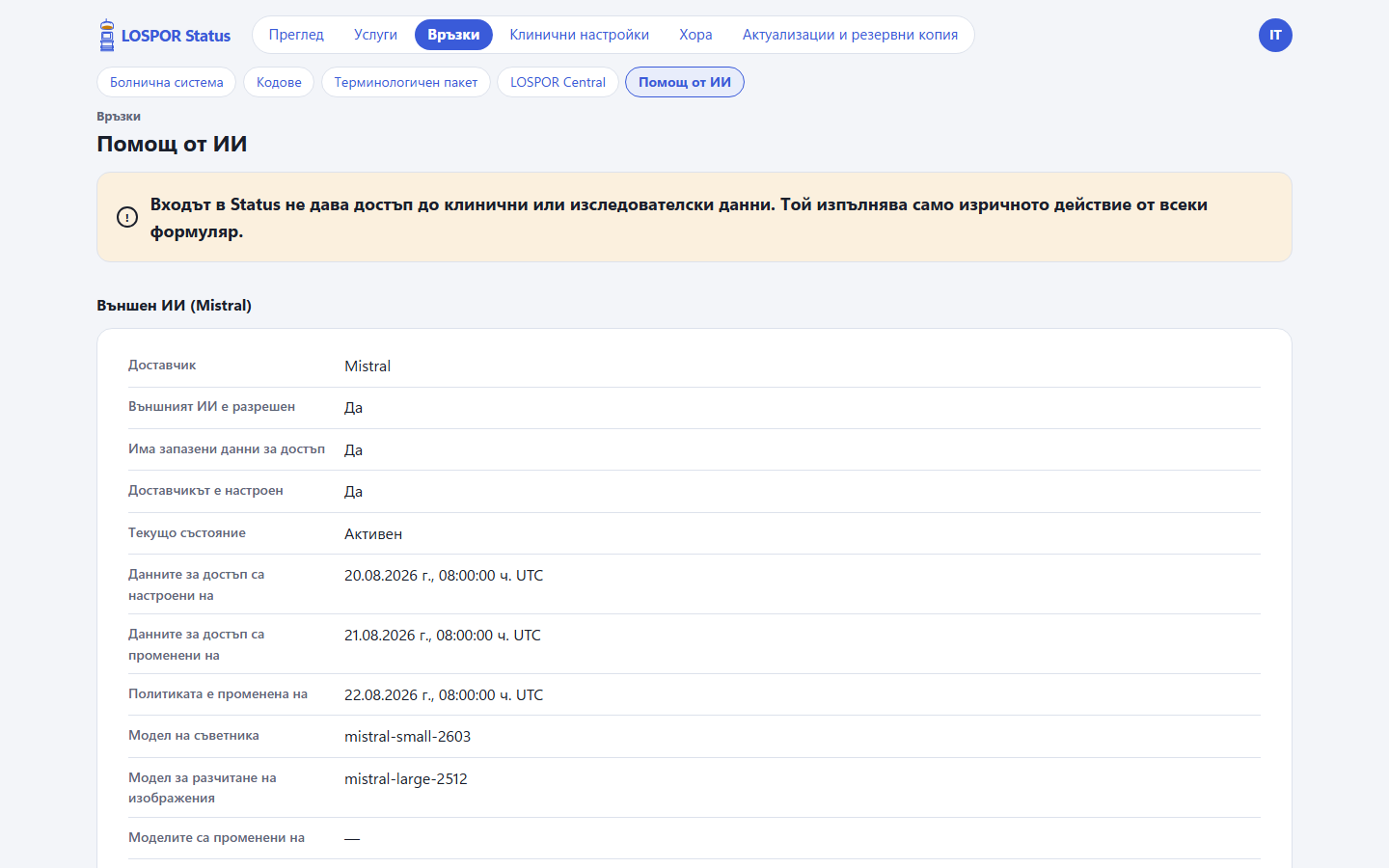1389x868 pixels.
Task: Click the LOSPOR Status title link
Action: [x=176, y=36]
